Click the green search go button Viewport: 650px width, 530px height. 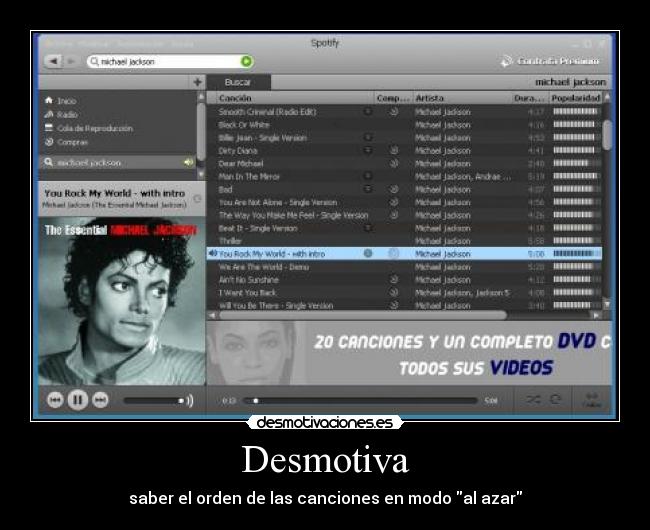246,61
